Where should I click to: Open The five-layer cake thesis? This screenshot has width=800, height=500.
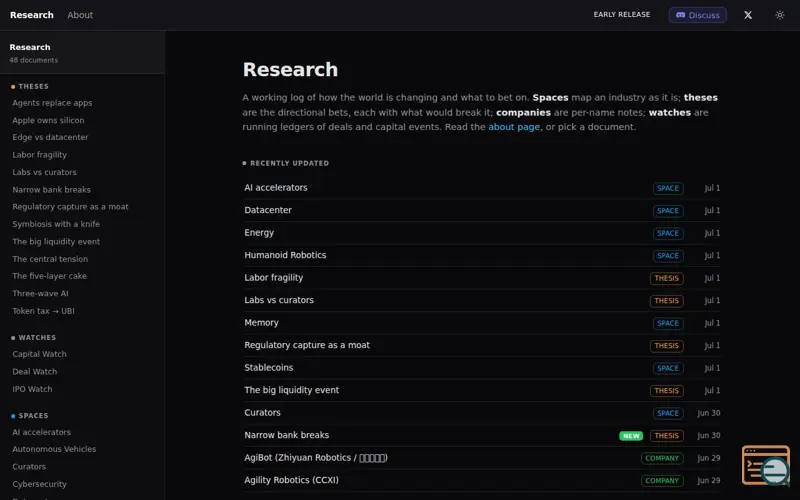click(x=49, y=276)
